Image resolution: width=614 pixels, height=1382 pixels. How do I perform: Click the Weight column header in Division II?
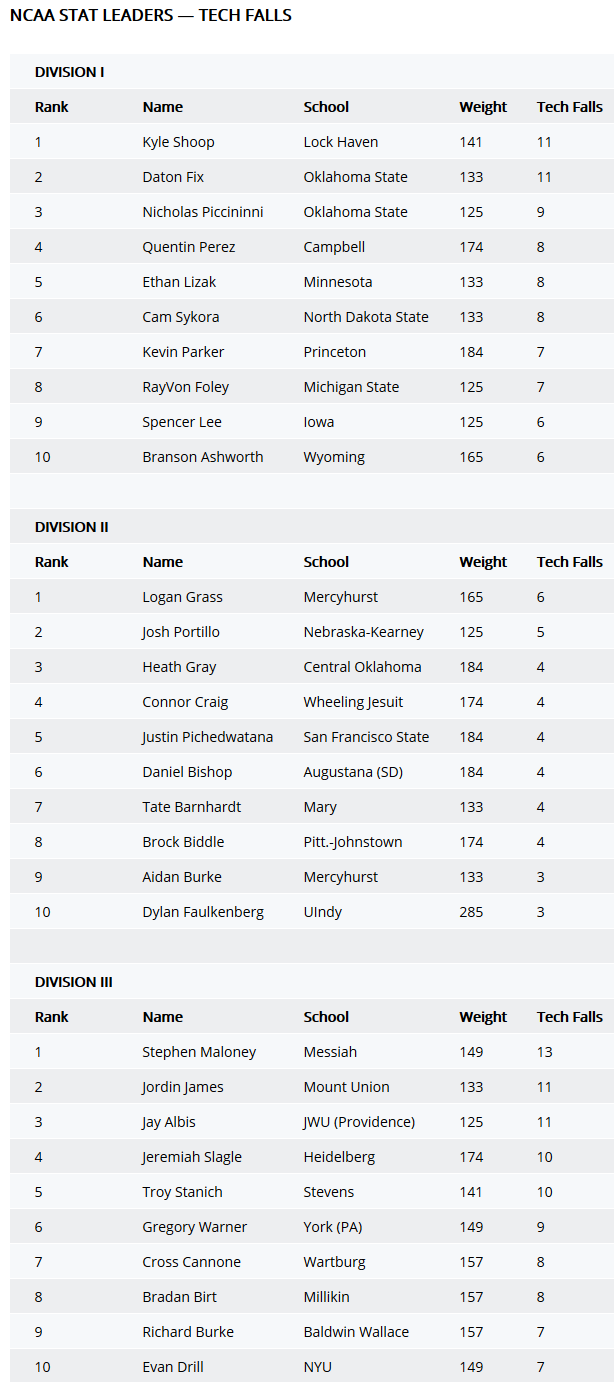pos(483,562)
